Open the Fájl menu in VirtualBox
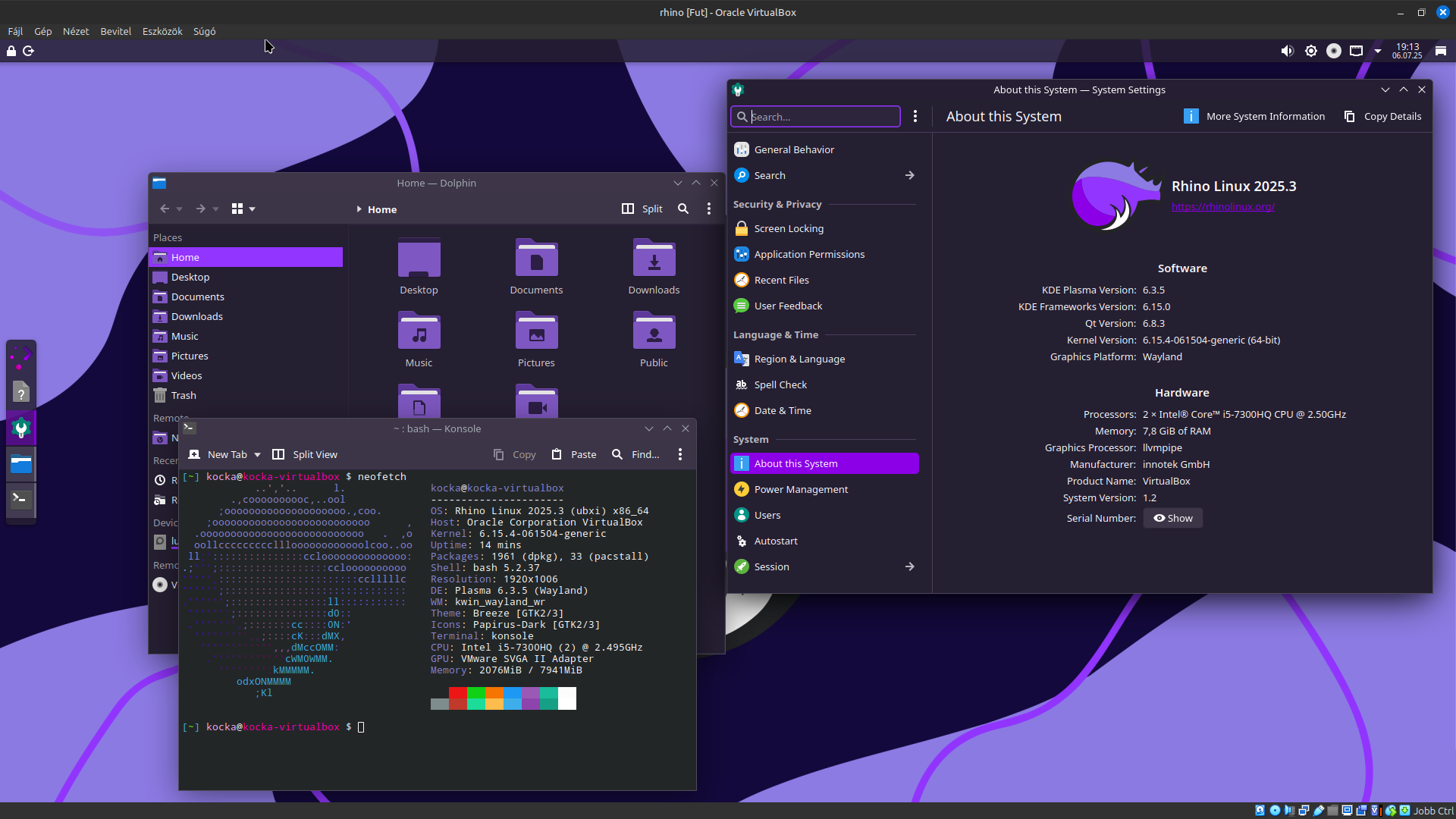This screenshot has width=1456, height=819. click(15, 31)
